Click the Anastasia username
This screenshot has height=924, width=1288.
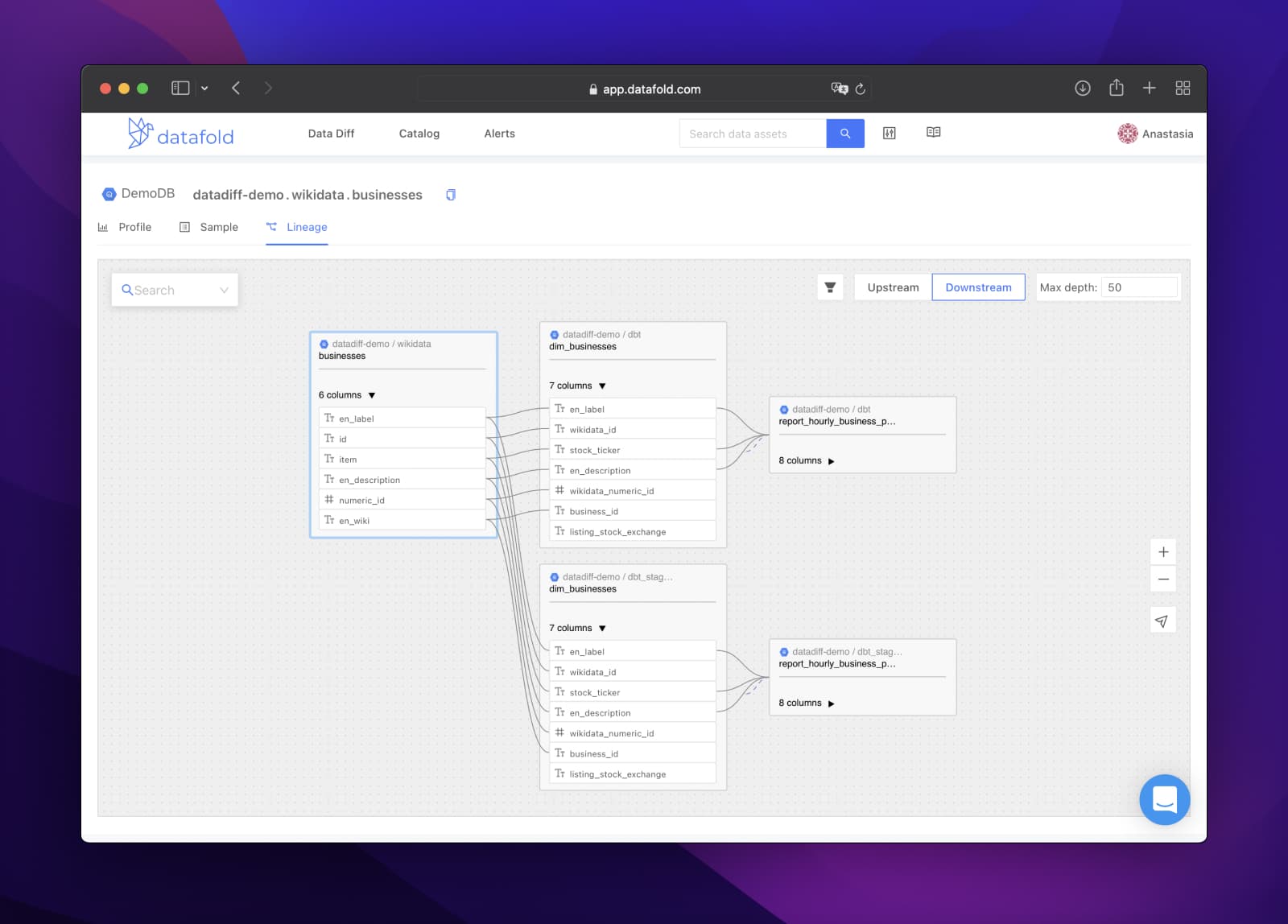(x=1167, y=134)
